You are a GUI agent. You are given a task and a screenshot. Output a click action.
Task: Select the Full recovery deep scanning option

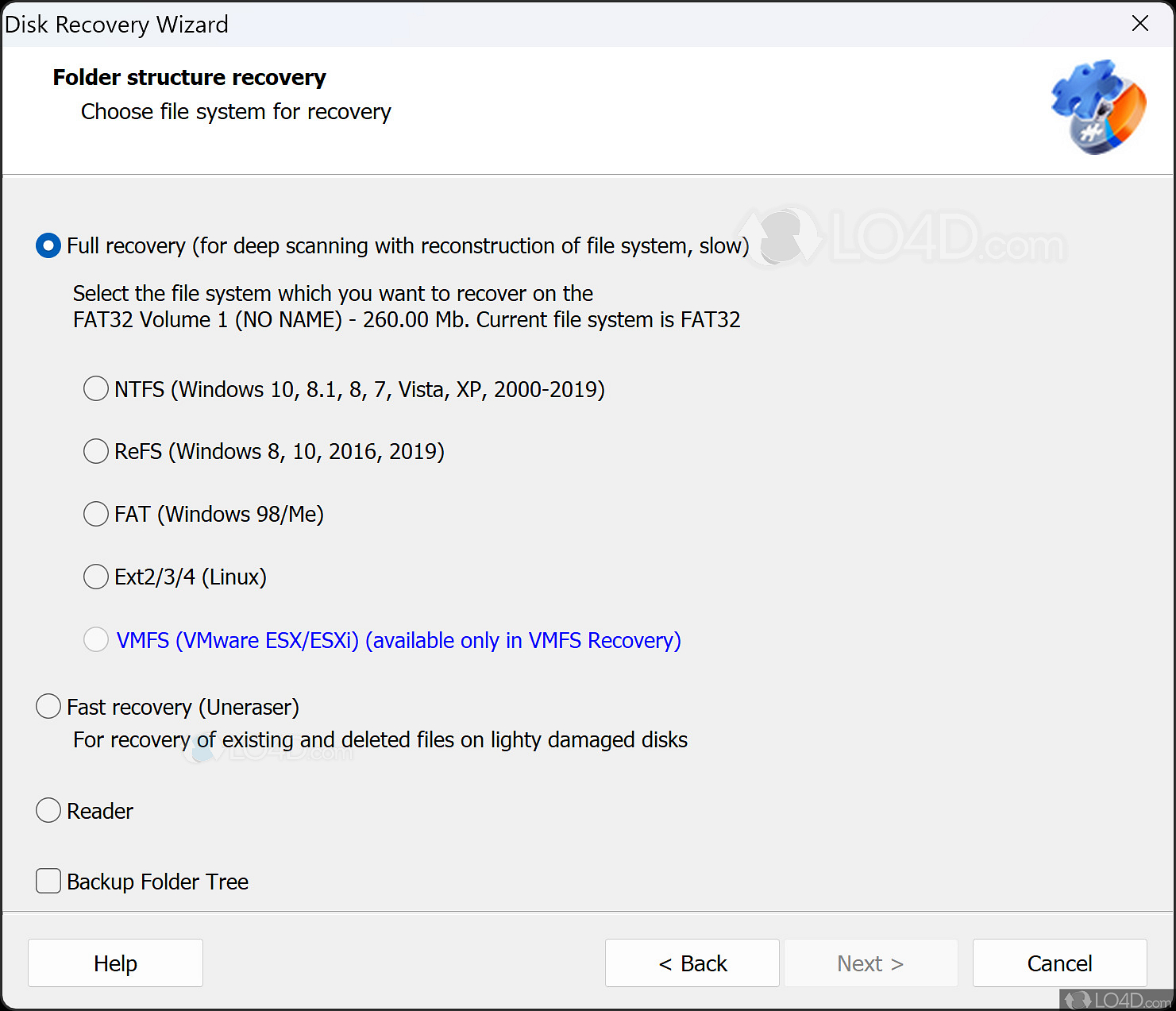pyautogui.click(x=48, y=245)
